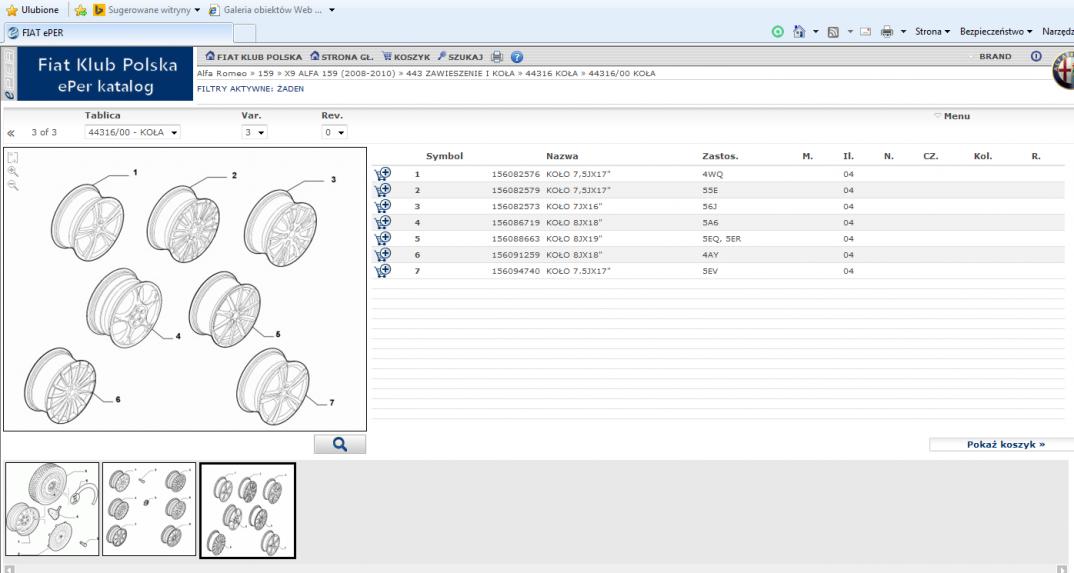
Task: Click the print icon in ePER toolbar
Action: click(497, 57)
